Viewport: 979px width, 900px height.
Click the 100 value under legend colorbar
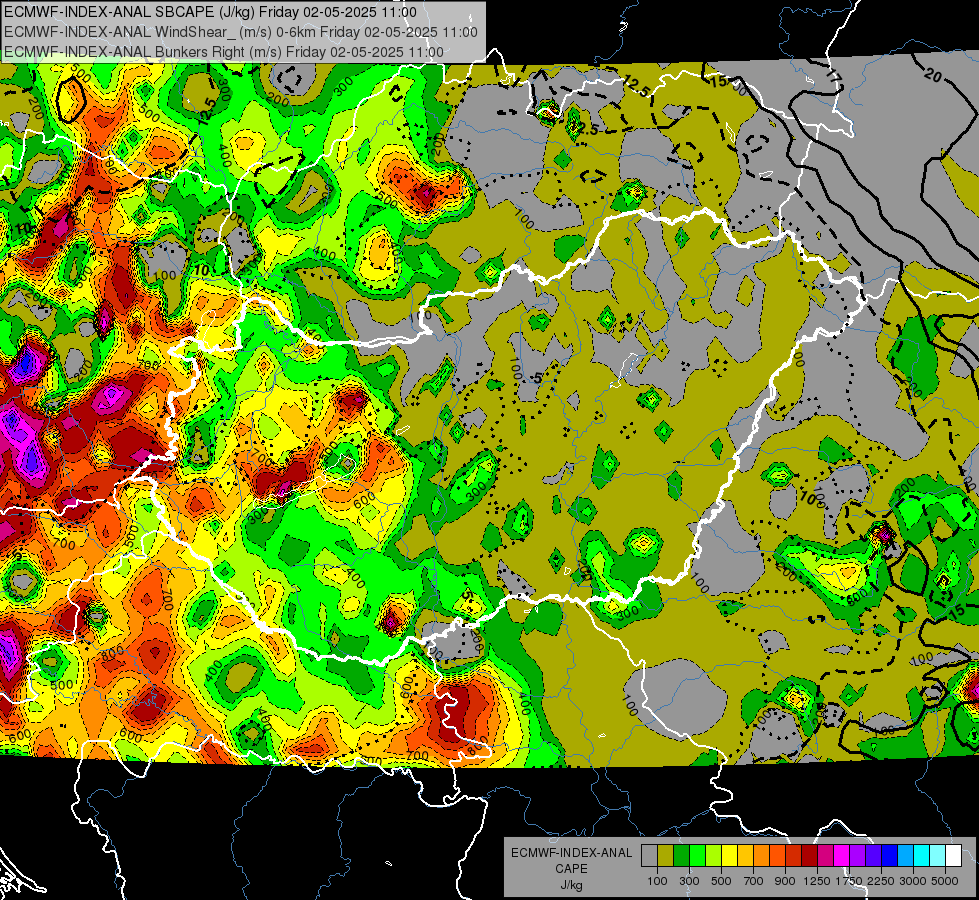pos(657,881)
